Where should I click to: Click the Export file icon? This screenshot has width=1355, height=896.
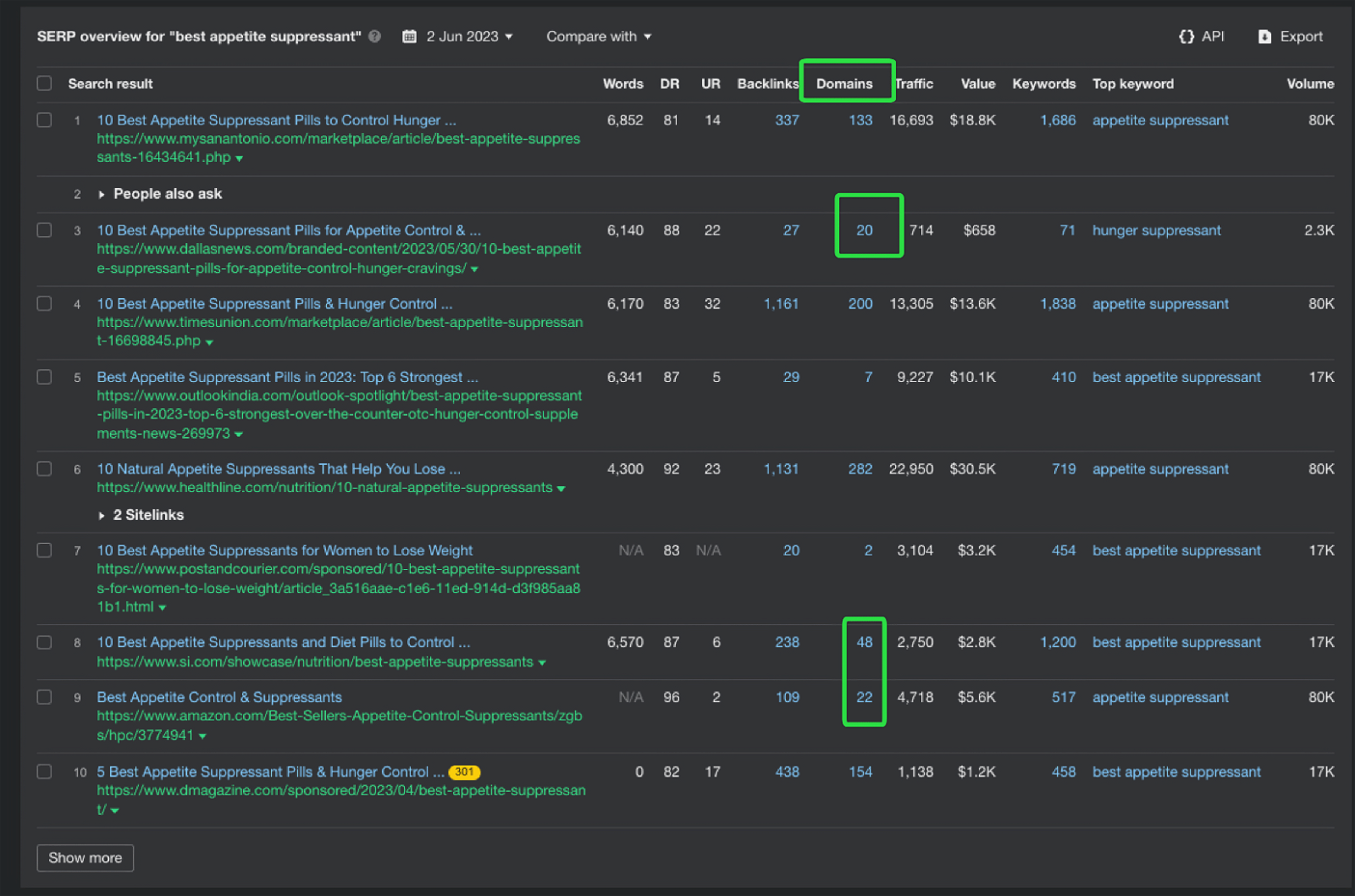click(1265, 36)
